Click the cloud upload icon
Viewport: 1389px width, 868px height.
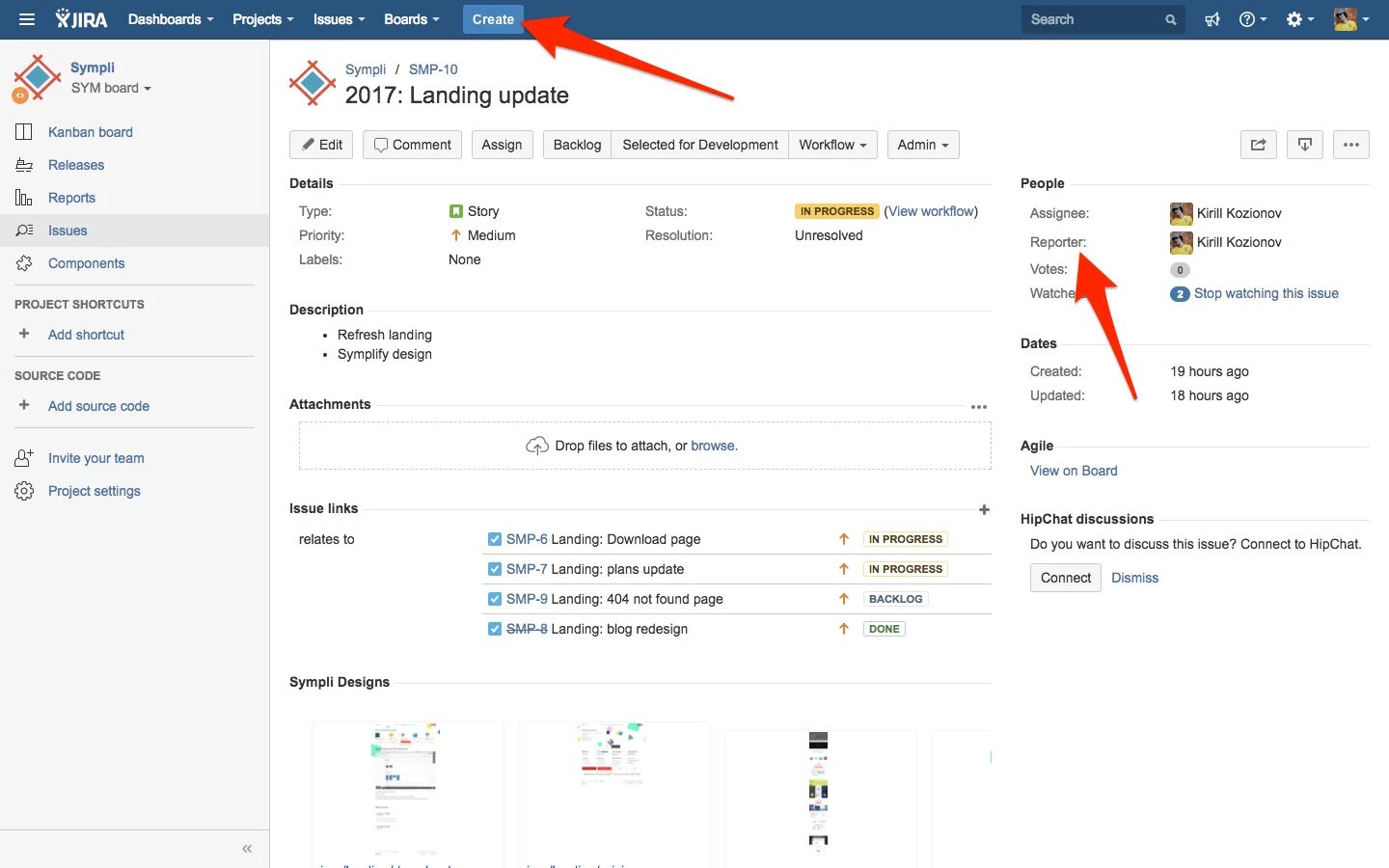point(537,446)
